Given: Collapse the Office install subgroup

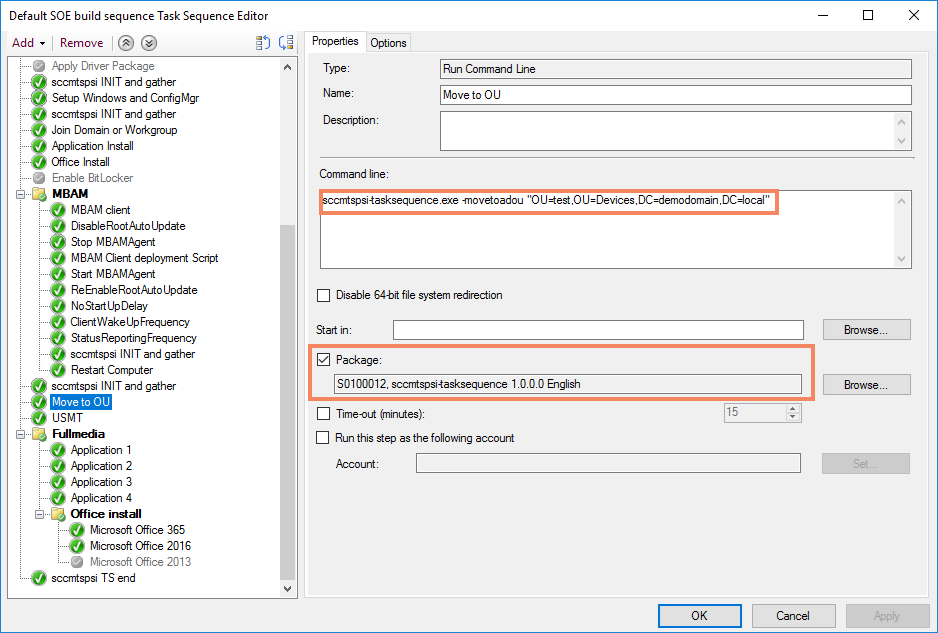Looking at the screenshot, I should (x=40, y=514).
